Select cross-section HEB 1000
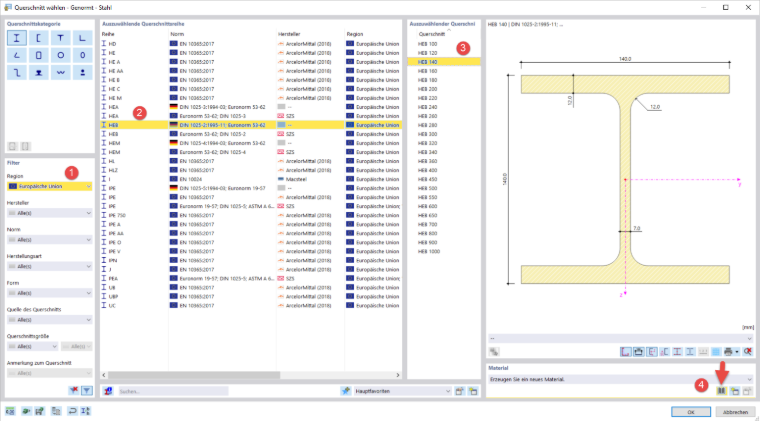Viewport: 760px width, 421px height. click(443, 251)
